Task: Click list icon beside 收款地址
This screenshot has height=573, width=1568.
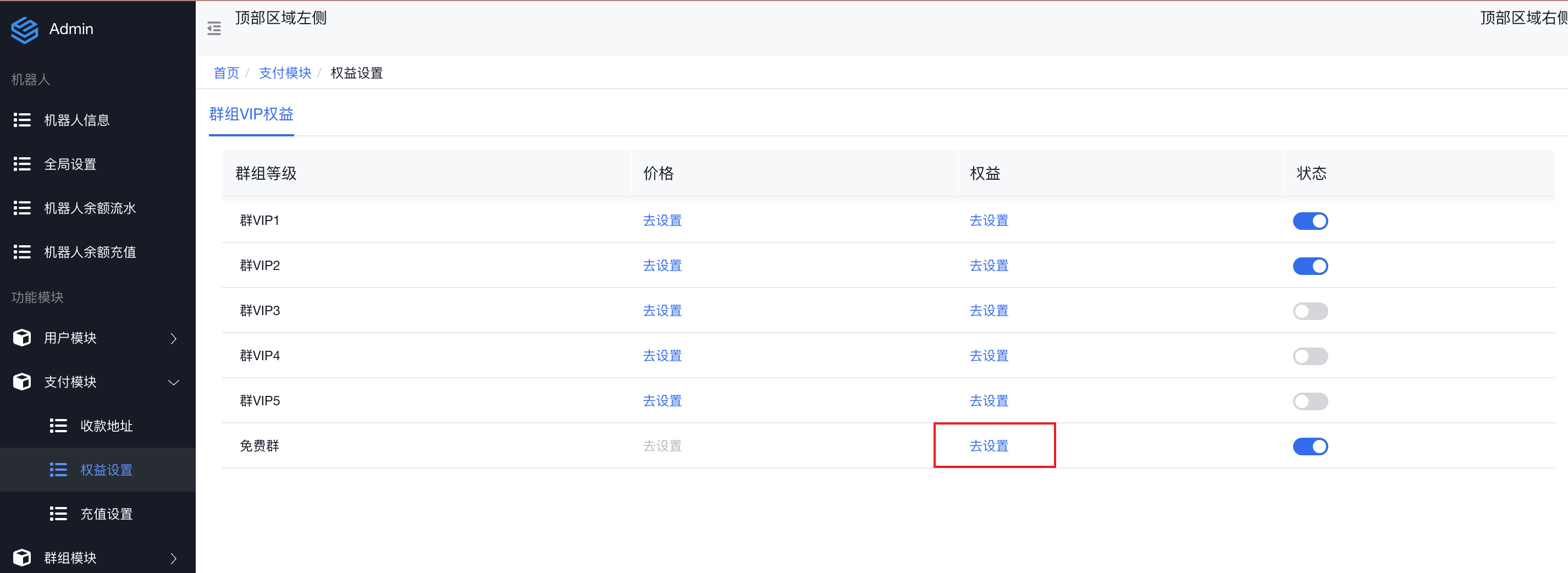Action: coord(58,426)
